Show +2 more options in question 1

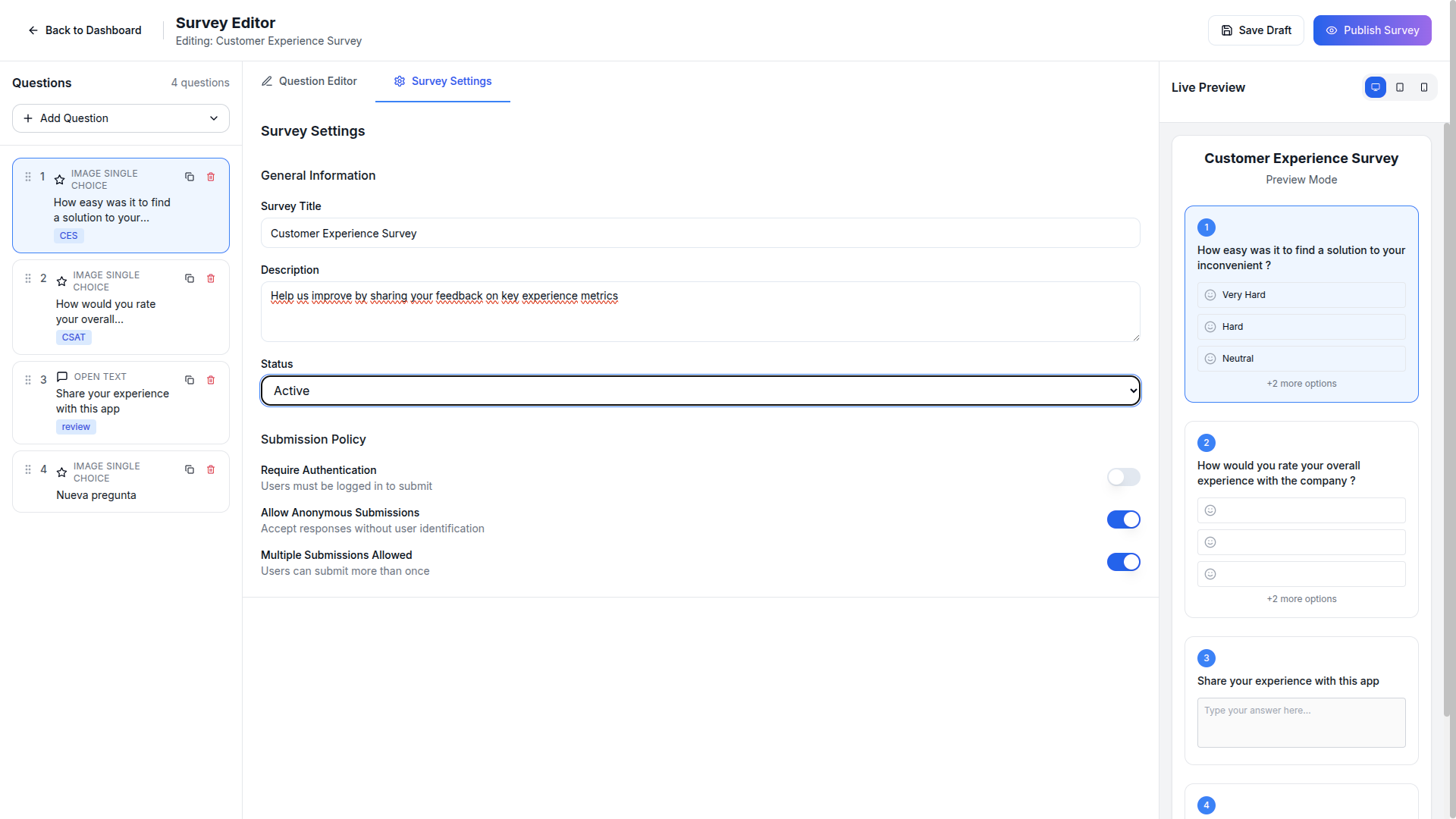[x=1301, y=384]
